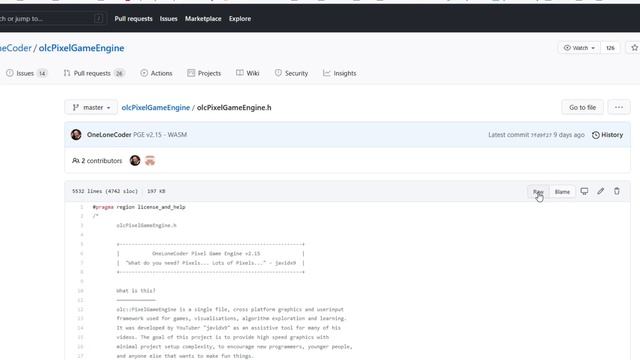Image resolution: width=640 pixels, height=360 pixels.
Task: Switch to the Projects tab
Action: click(204, 73)
